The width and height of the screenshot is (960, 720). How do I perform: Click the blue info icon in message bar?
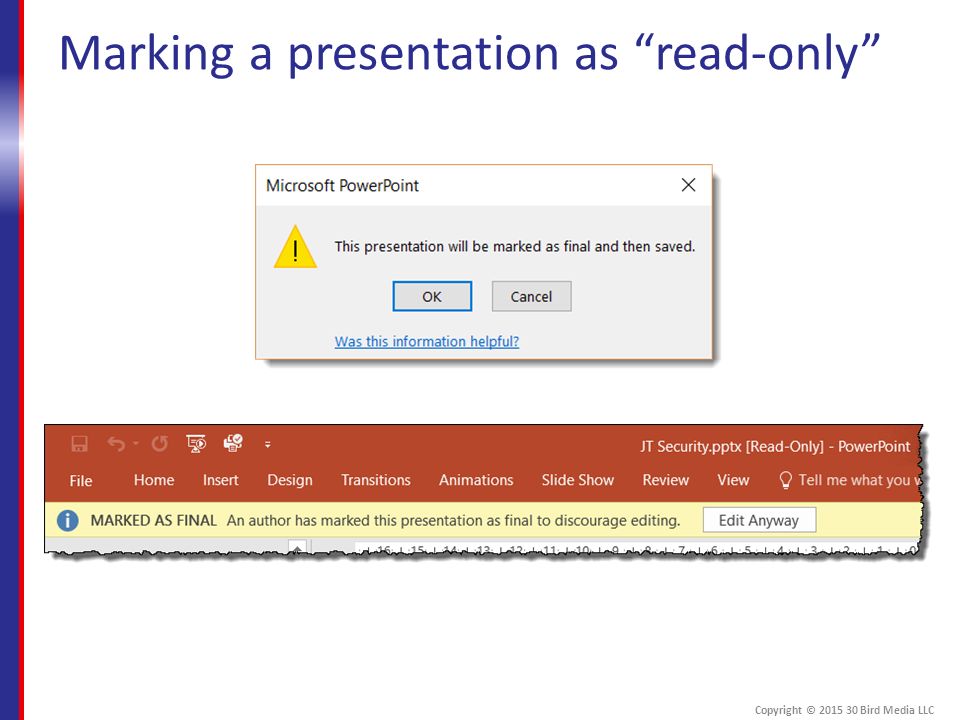[67, 520]
